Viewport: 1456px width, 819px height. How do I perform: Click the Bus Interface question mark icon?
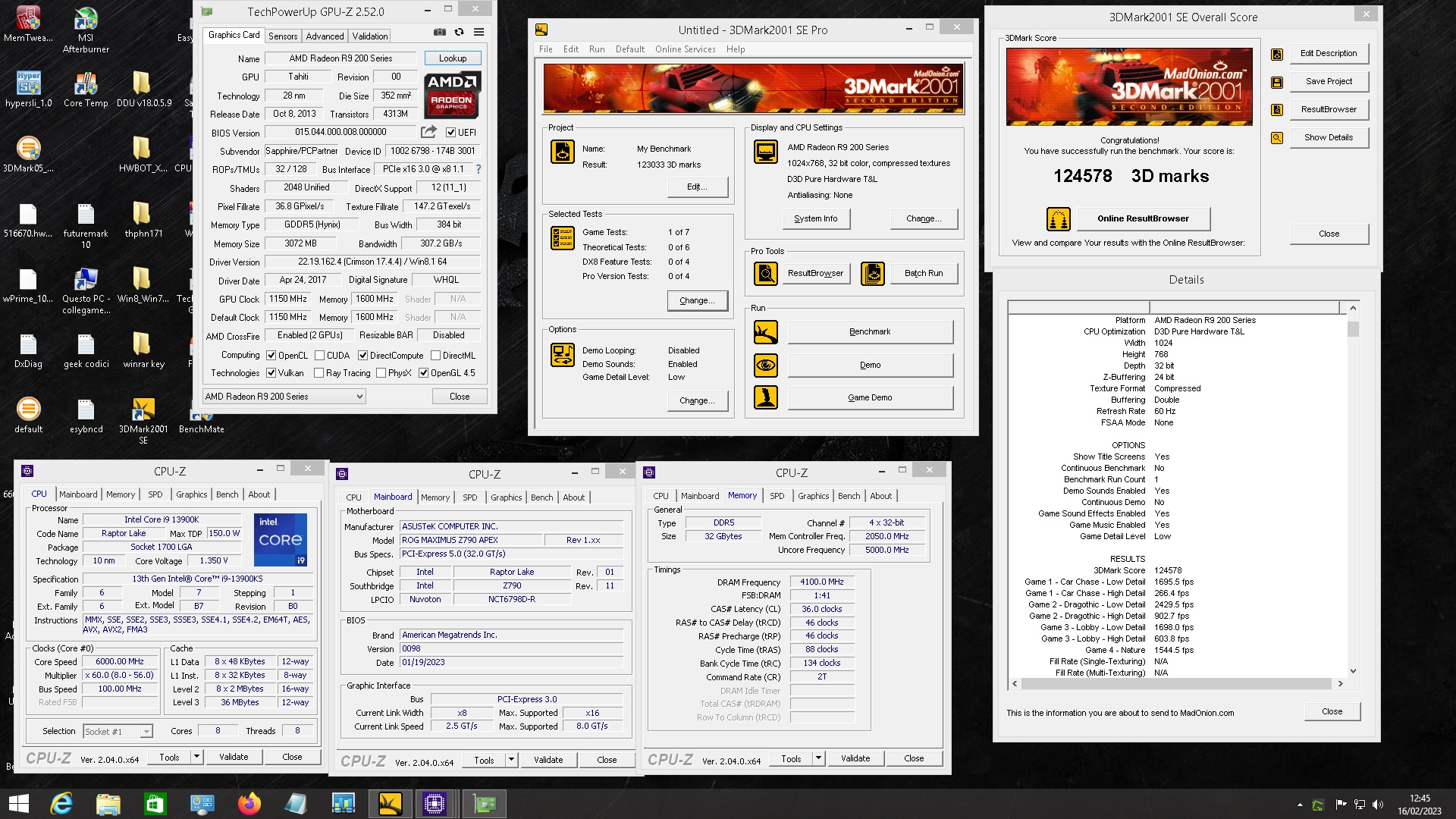[x=479, y=169]
